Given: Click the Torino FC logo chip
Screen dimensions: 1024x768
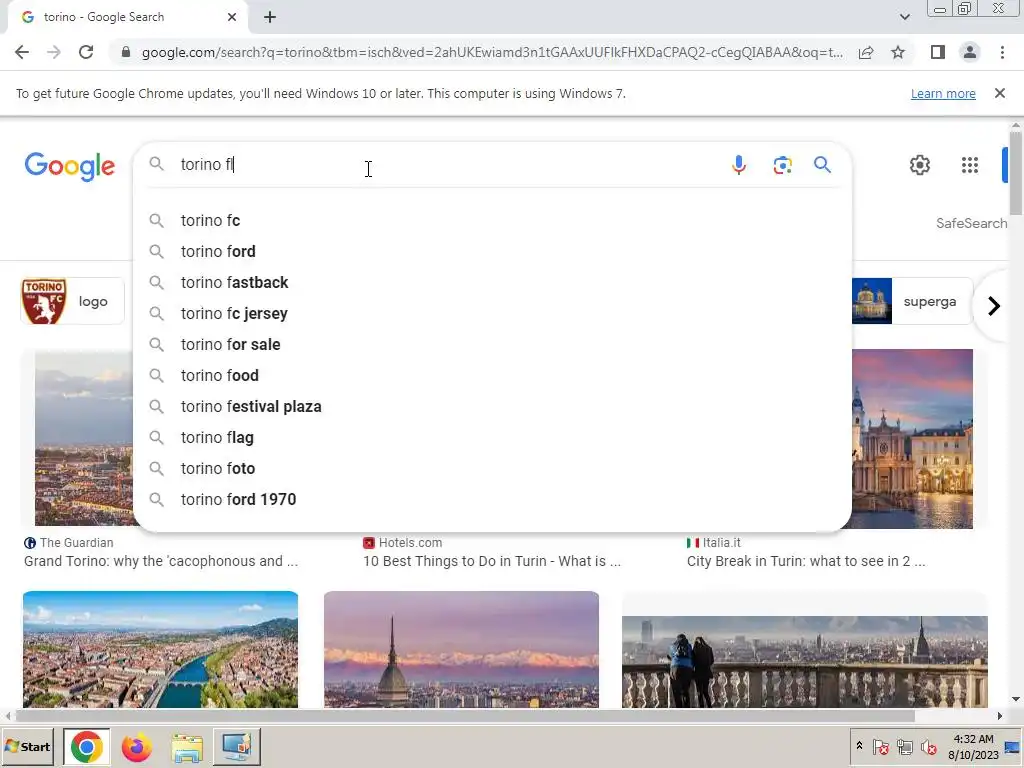Looking at the screenshot, I should 72,301.
